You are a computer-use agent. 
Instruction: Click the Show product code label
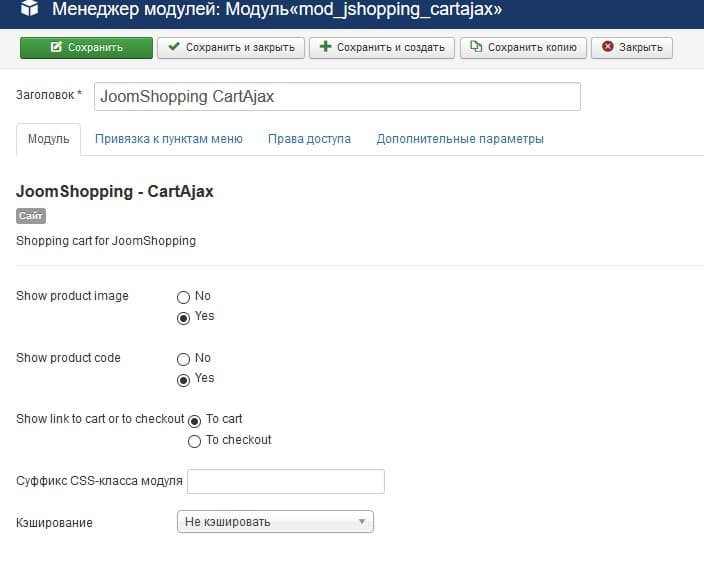point(68,358)
